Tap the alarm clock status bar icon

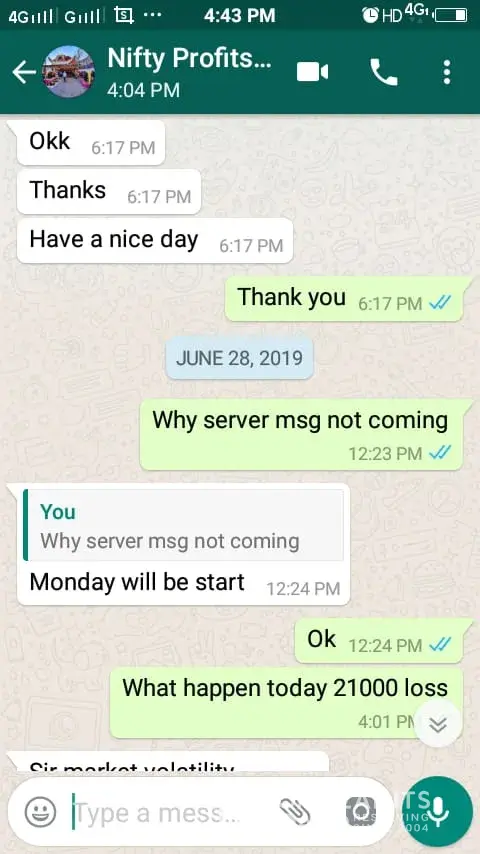(370, 15)
